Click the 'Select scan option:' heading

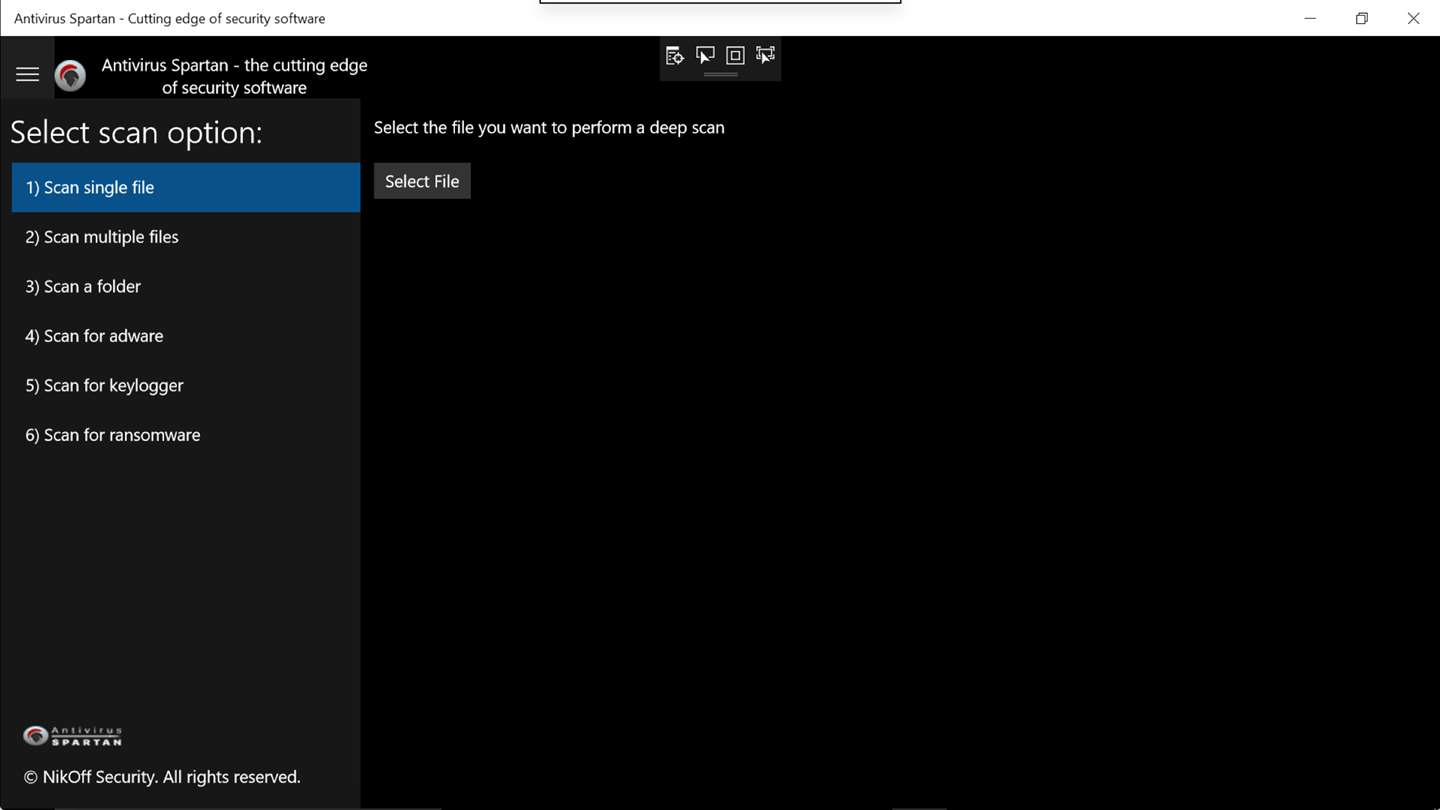pos(136,132)
